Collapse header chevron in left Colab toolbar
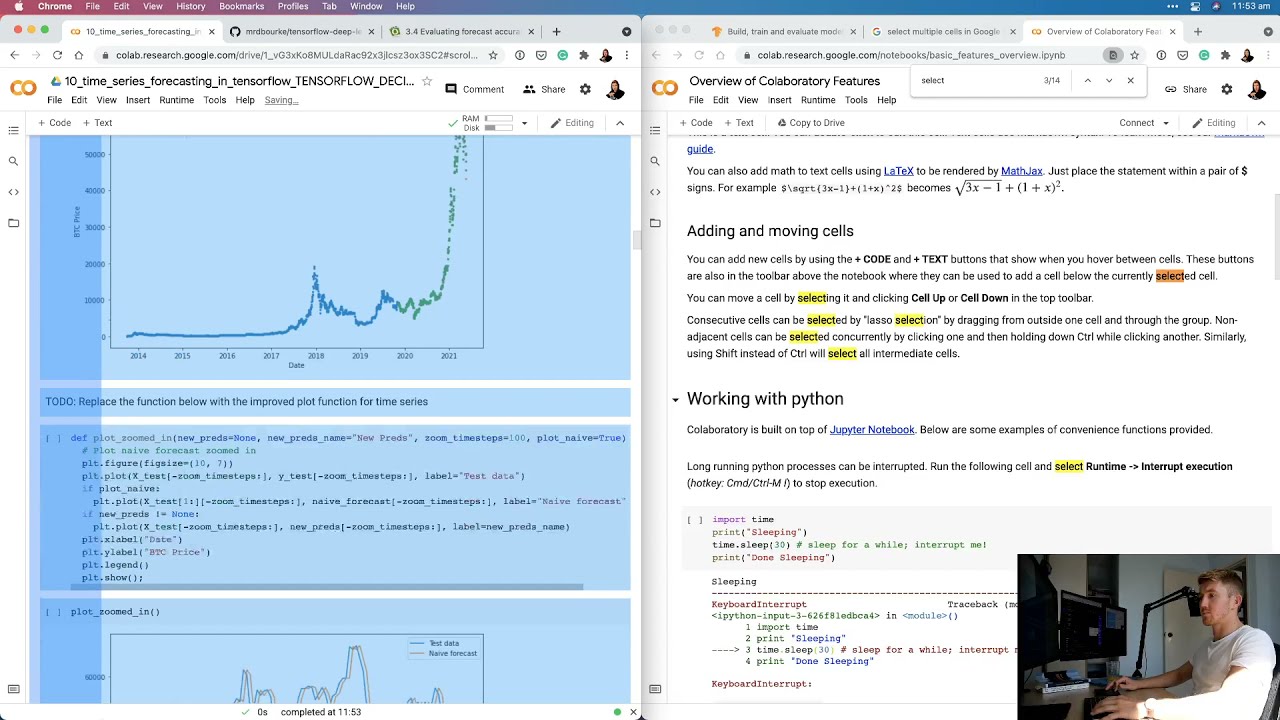Image resolution: width=1280 pixels, height=720 pixels. click(x=620, y=123)
